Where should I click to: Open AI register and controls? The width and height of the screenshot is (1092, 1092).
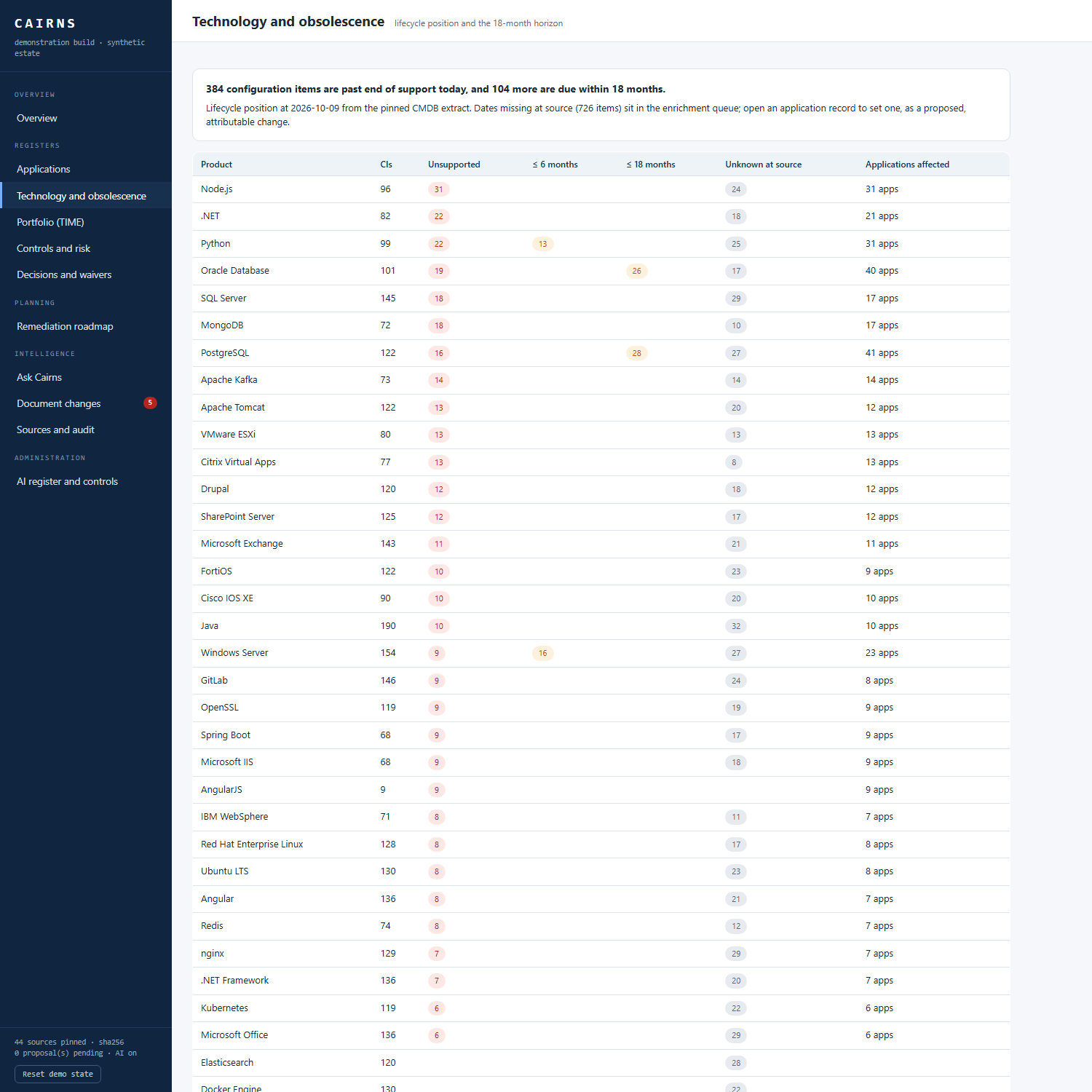[x=86, y=481]
